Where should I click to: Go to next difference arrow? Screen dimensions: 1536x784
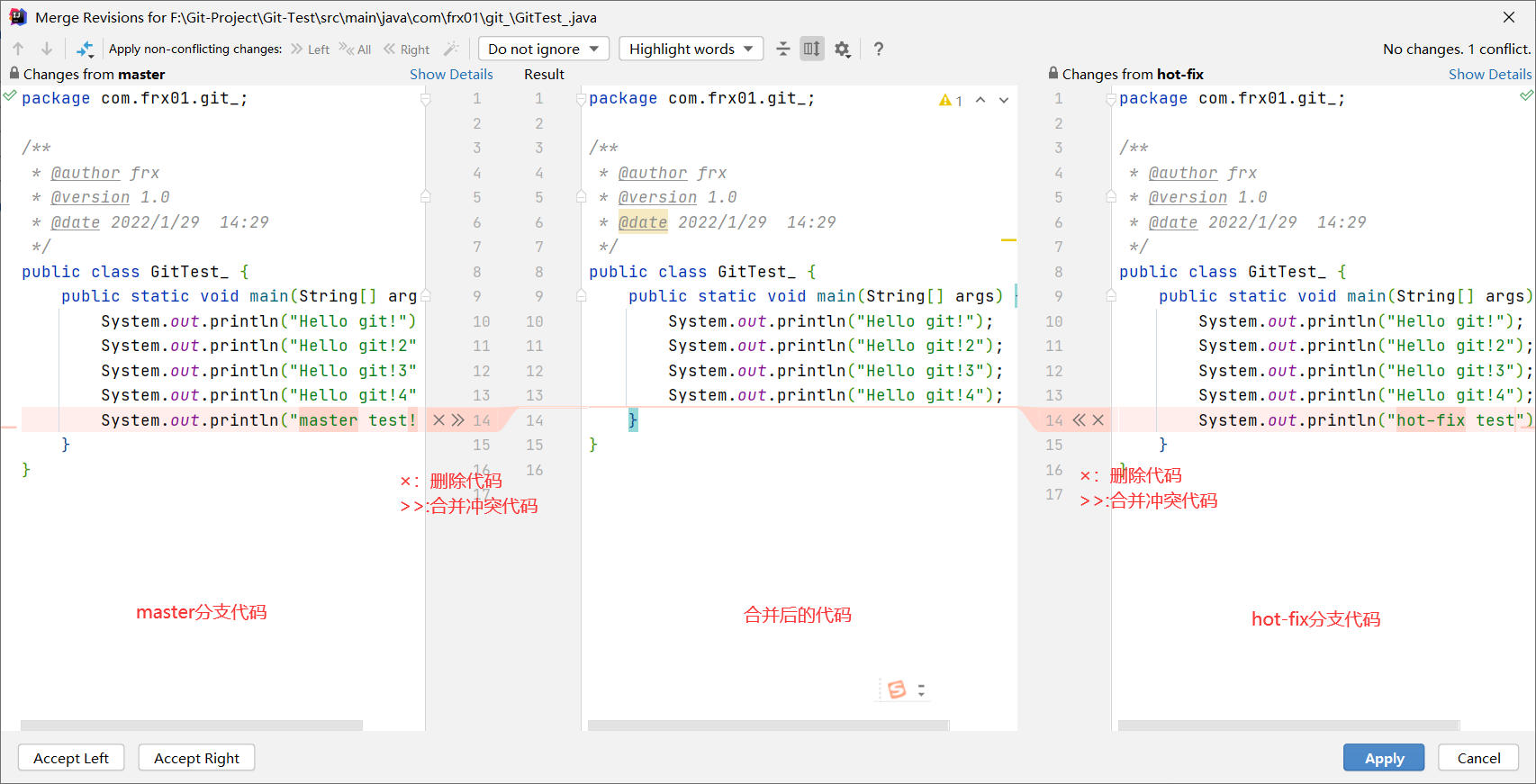point(47,49)
